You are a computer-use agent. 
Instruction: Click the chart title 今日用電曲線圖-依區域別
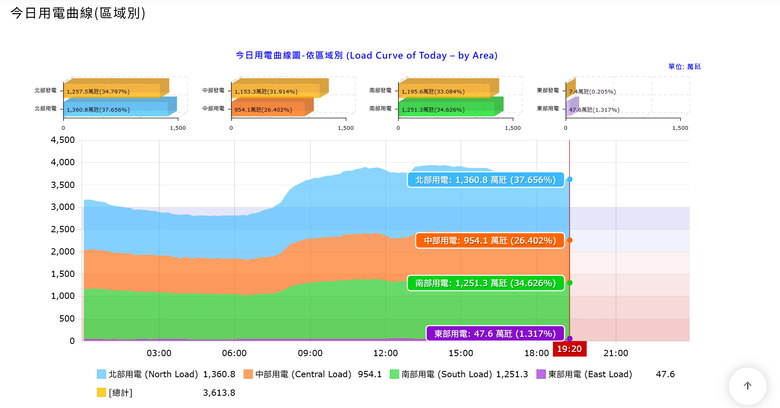(x=366, y=55)
